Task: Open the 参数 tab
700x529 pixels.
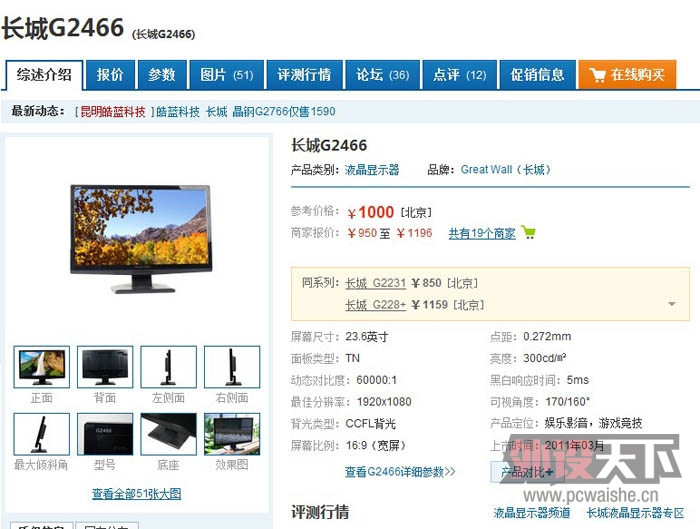Action: [162, 75]
